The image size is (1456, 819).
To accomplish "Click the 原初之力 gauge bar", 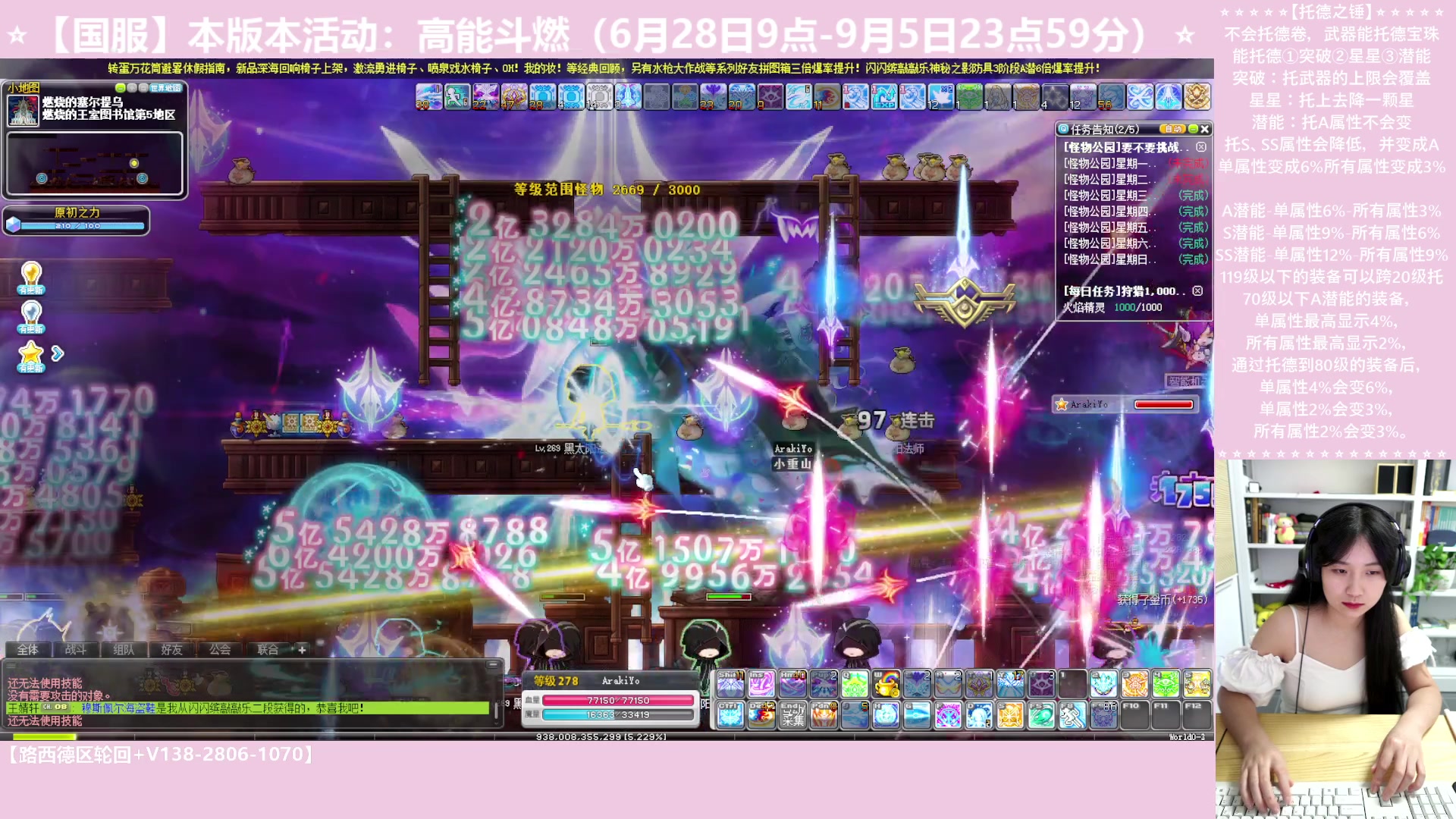I will [82, 226].
